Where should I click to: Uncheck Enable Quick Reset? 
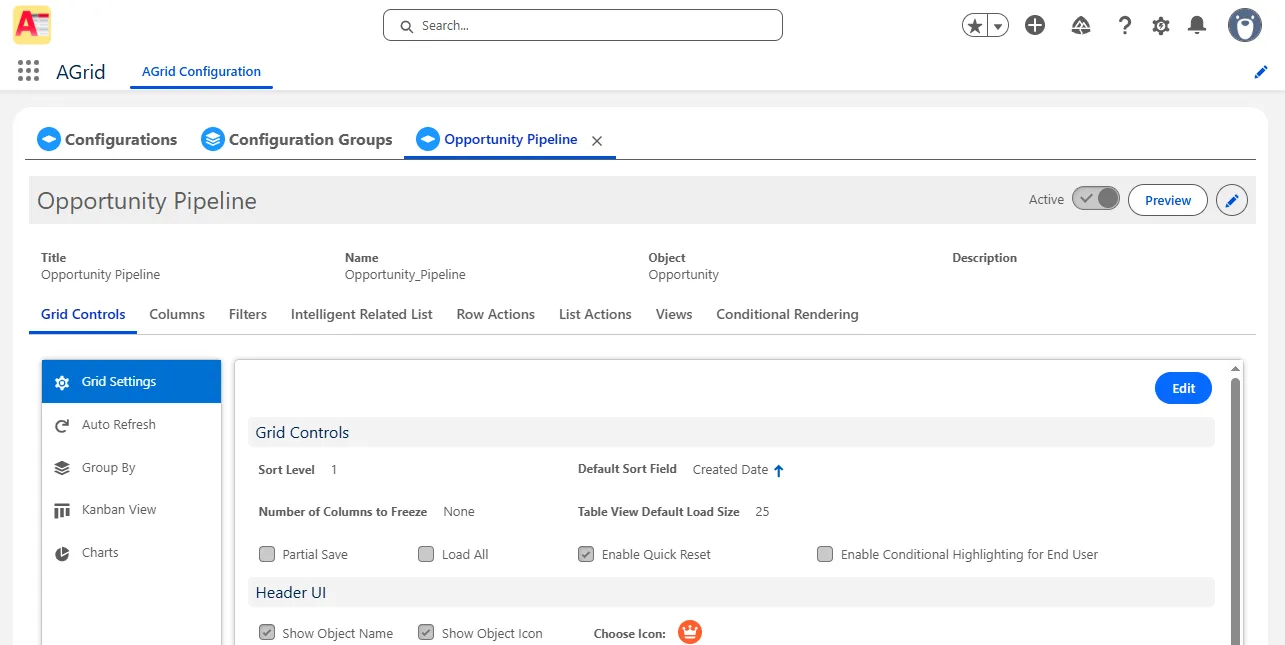tap(586, 554)
